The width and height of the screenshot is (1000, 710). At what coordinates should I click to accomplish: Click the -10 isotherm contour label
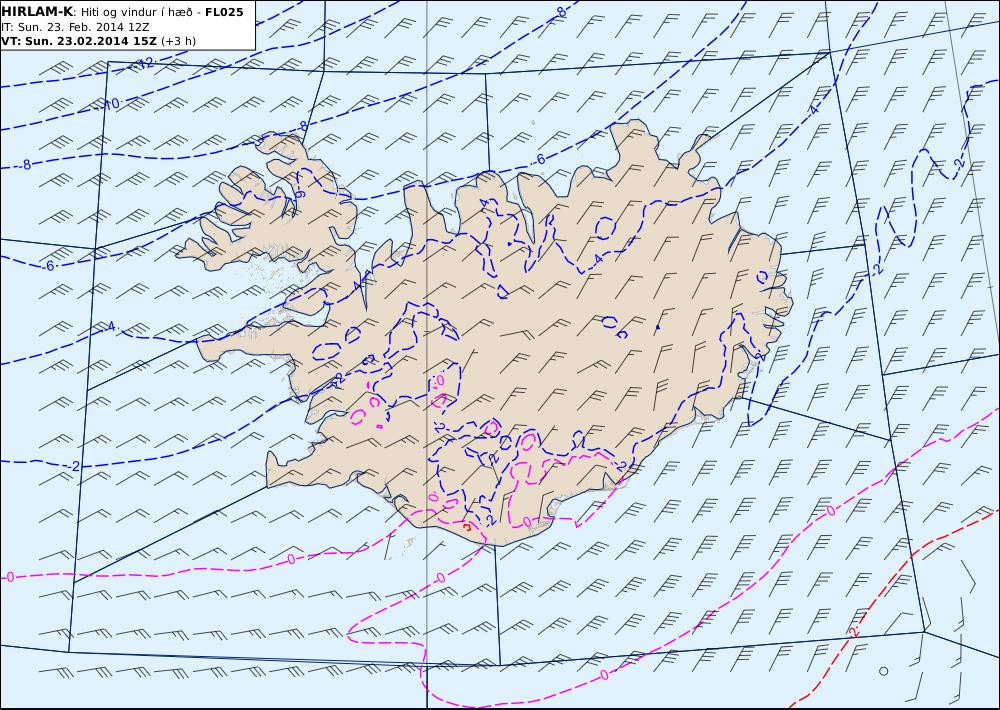pos(112,103)
